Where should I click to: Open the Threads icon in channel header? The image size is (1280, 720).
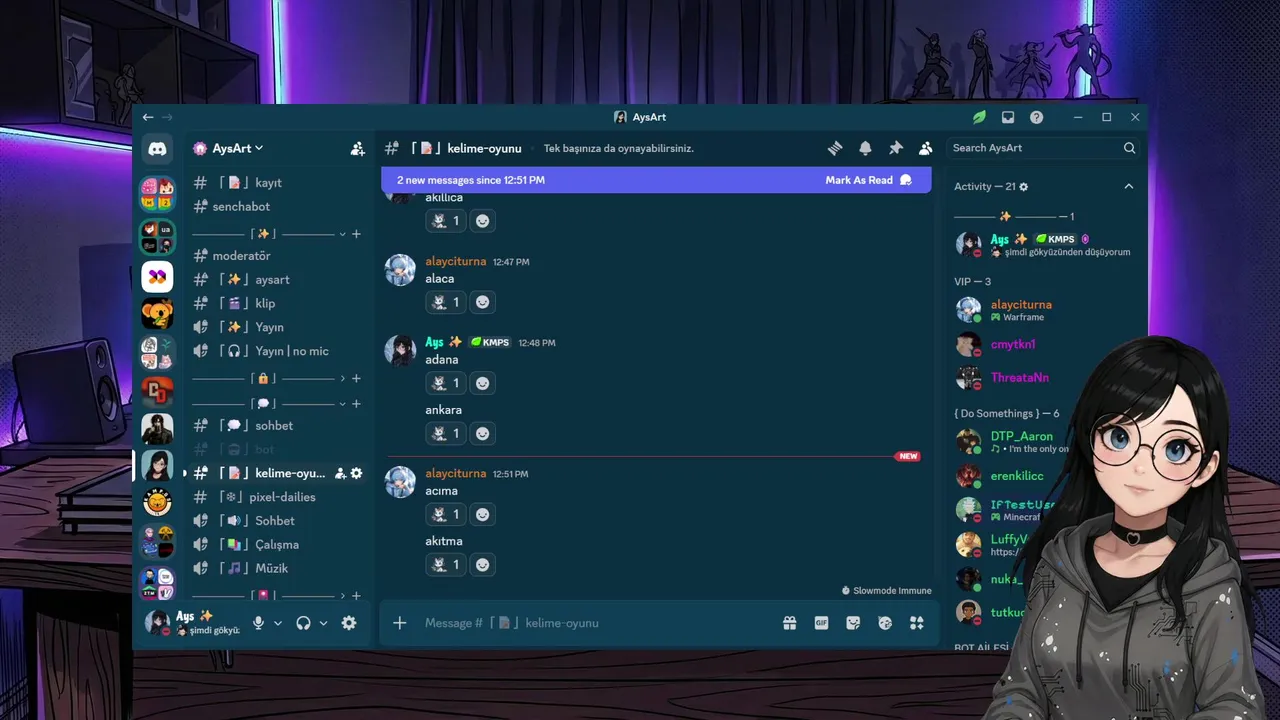pos(835,148)
